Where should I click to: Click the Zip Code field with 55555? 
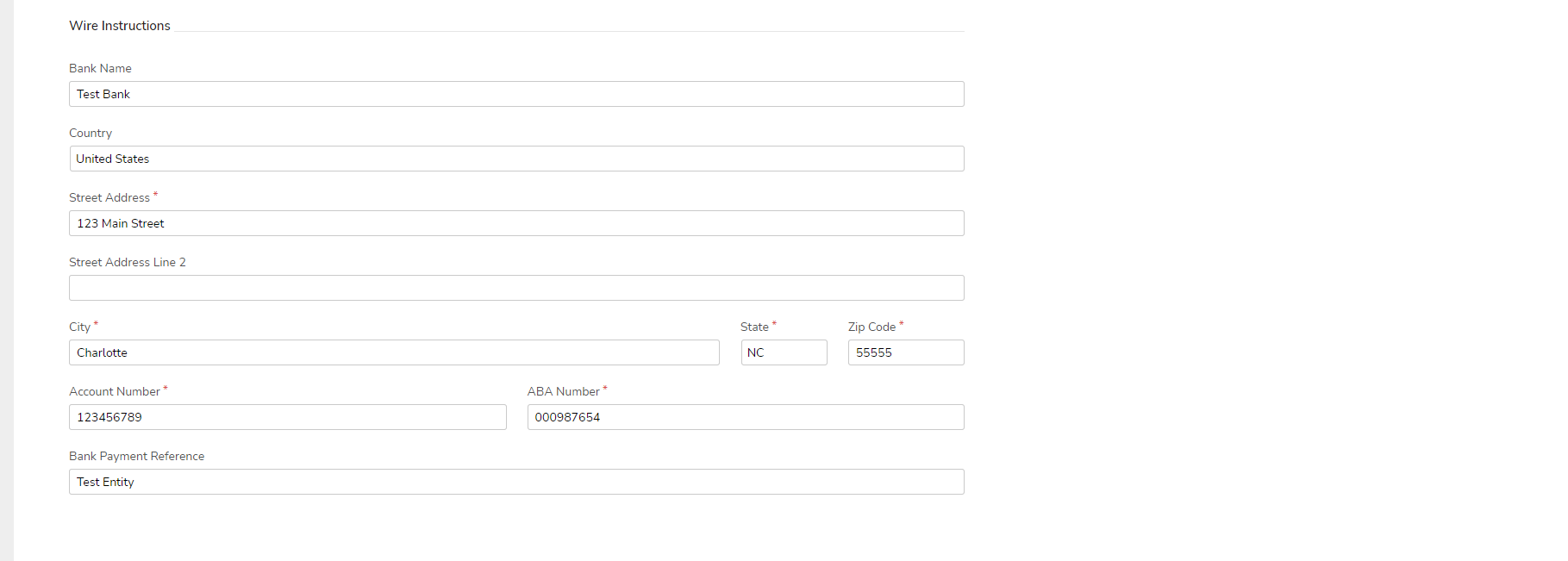[905, 352]
